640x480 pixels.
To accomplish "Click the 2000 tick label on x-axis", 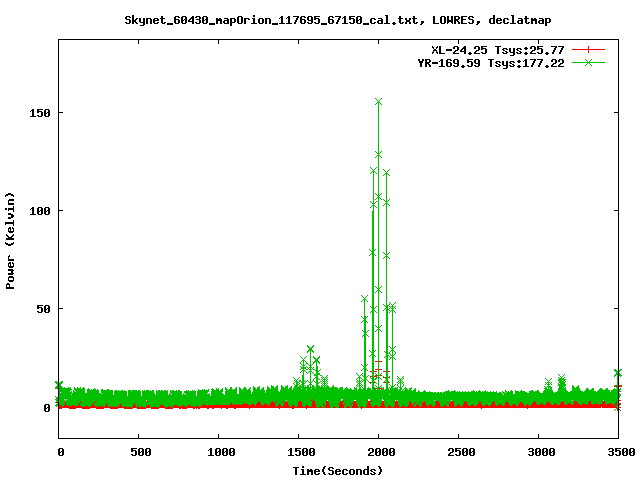I will coord(381,452).
